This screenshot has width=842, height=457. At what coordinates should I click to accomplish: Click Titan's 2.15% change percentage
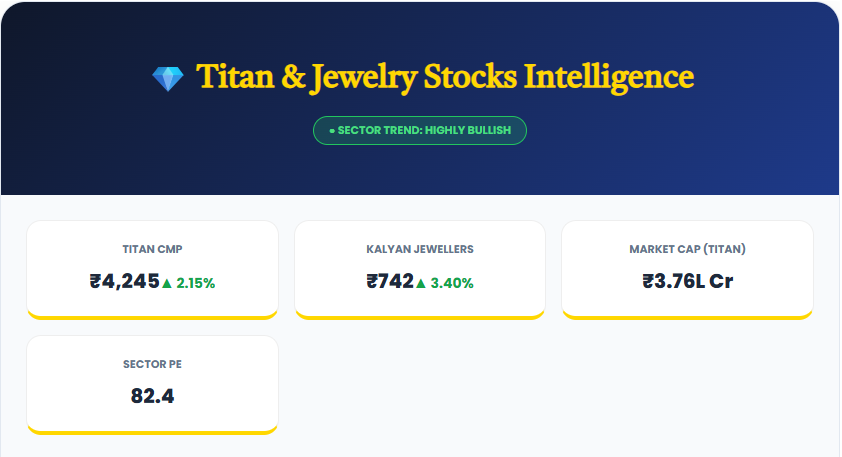click(195, 283)
